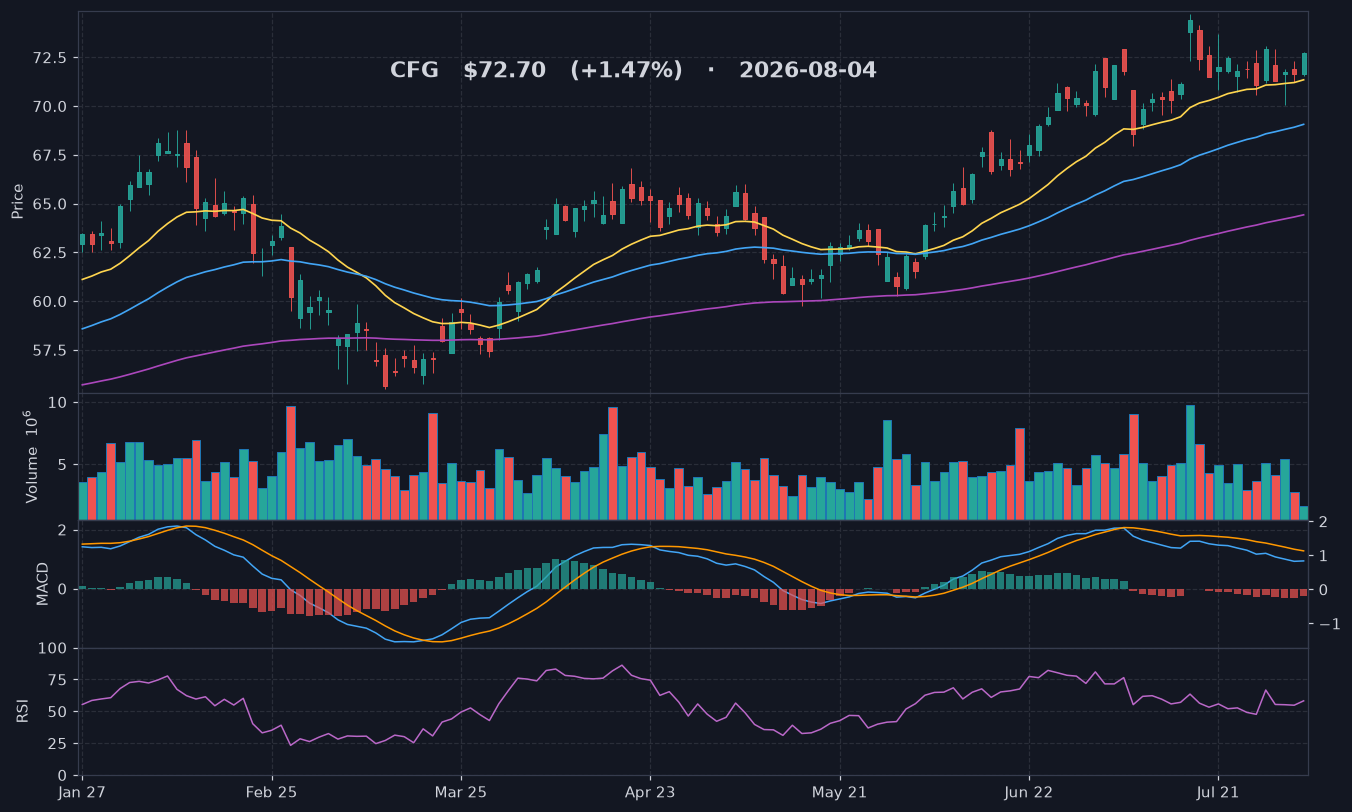Image resolution: width=1352 pixels, height=812 pixels.
Task: Click the Feb 25 date label
Action: pos(272,792)
